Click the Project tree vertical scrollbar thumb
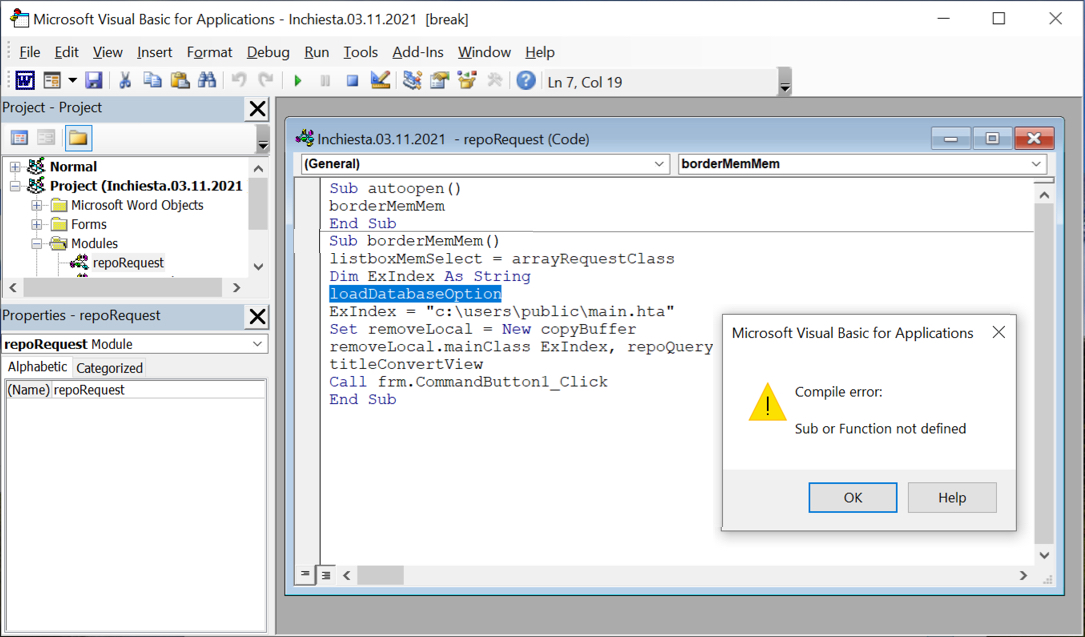 click(258, 204)
